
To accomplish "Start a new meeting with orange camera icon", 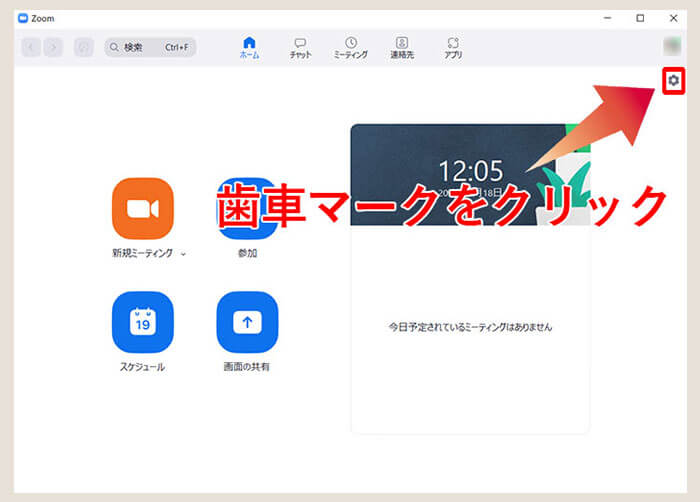I will (x=143, y=208).
